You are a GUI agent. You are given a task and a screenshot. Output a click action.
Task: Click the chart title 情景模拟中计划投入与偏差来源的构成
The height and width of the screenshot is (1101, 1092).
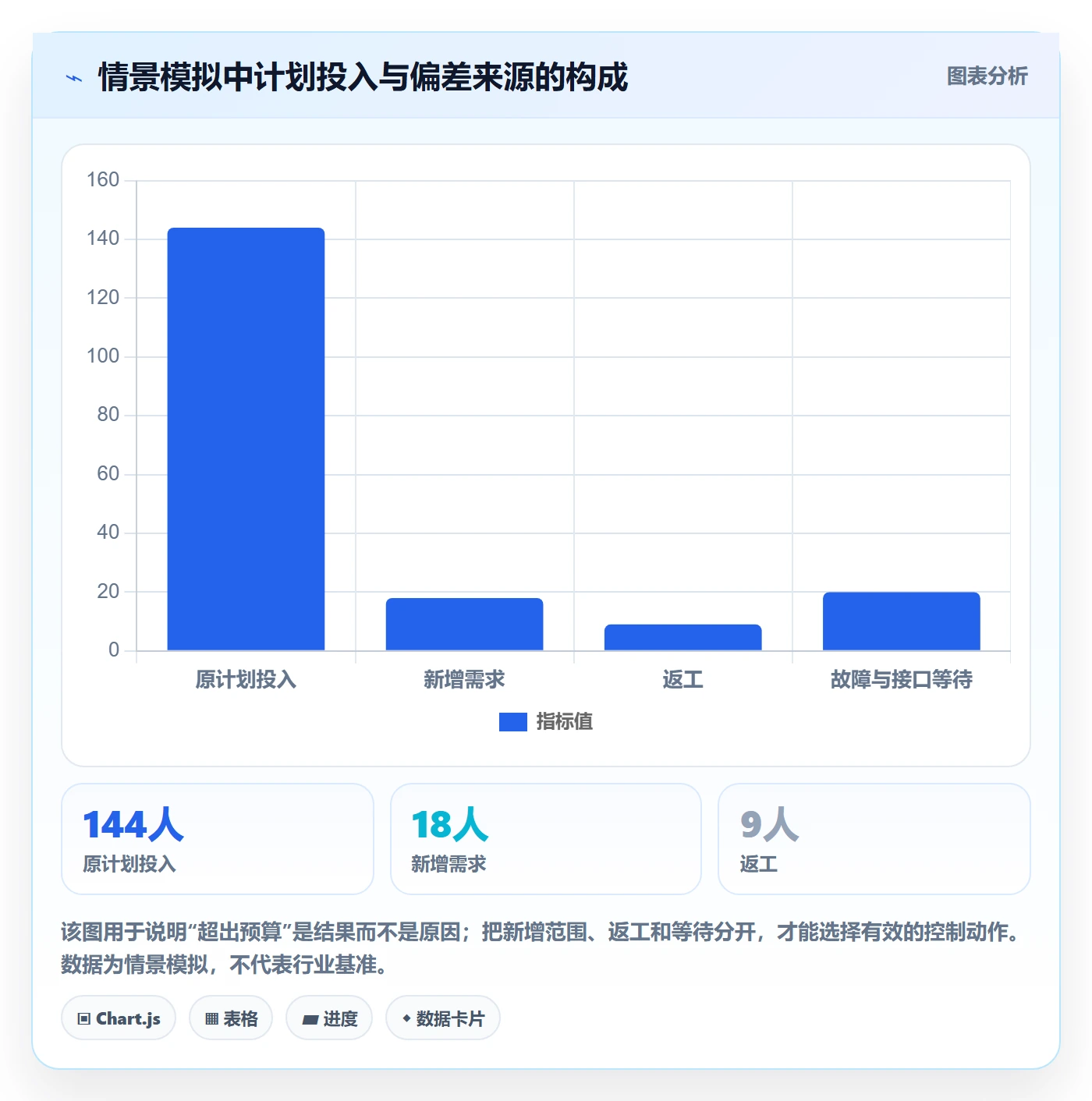click(x=363, y=77)
